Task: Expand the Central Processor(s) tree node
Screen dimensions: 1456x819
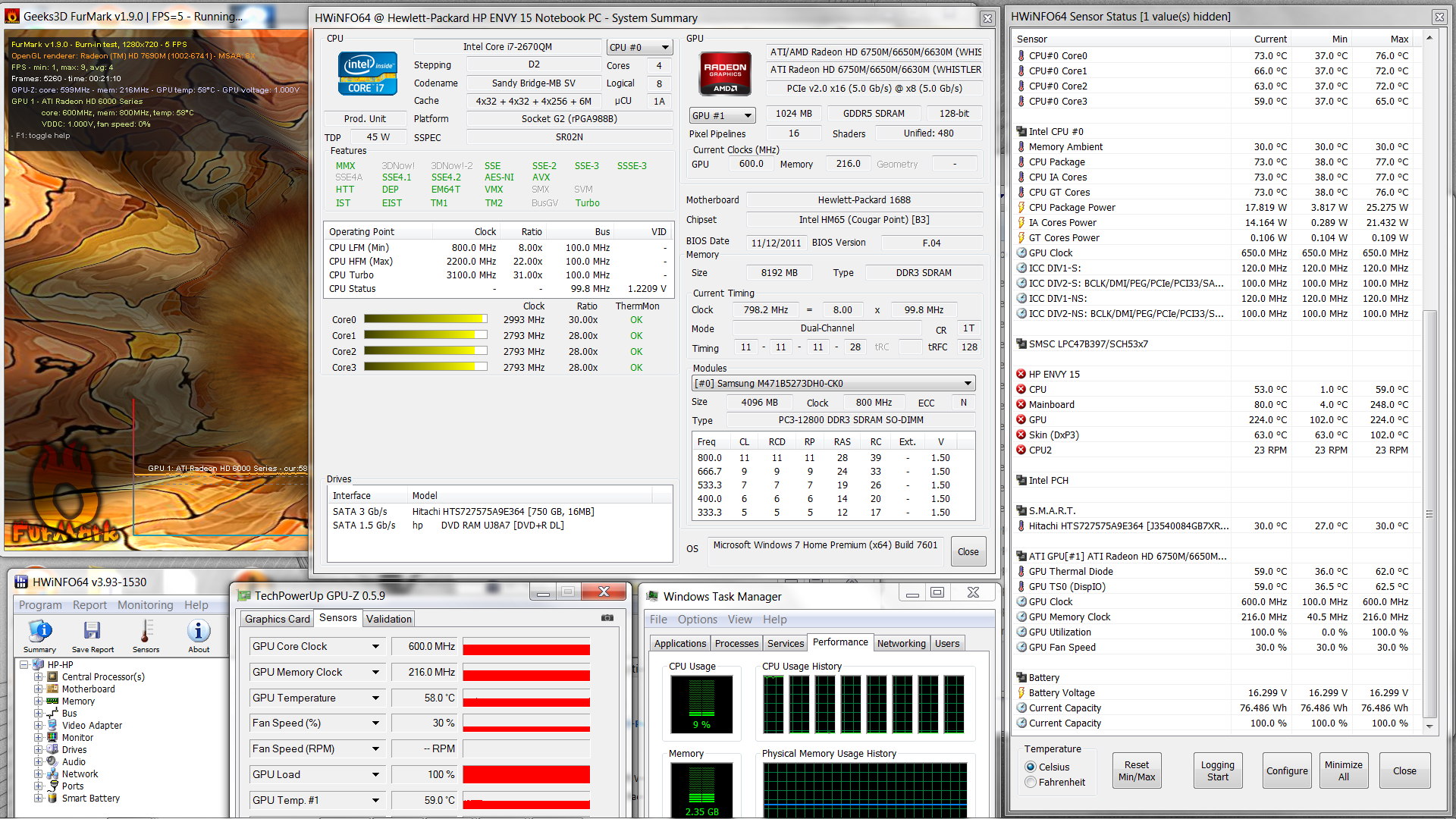Action: (x=38, y=677)
